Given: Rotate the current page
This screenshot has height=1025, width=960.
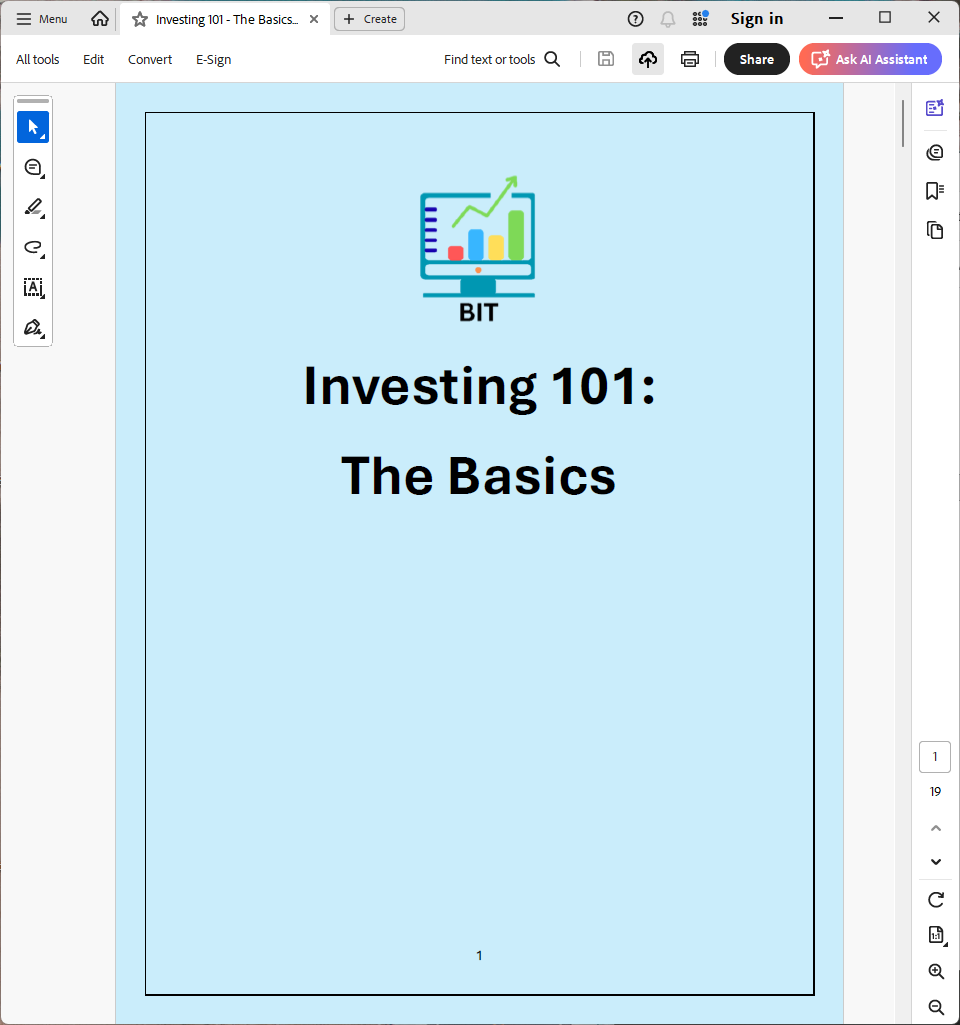Looking at the screenshot, I should tap(935, 899).
